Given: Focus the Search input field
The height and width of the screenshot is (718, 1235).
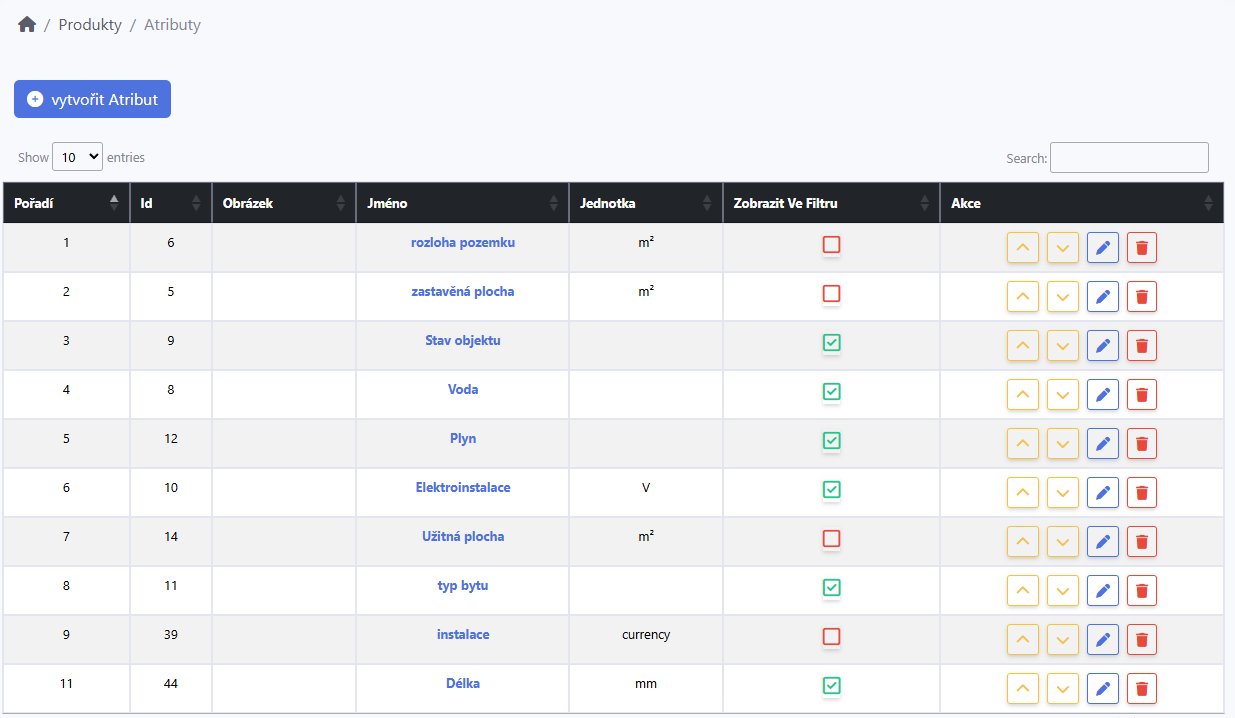Looking at the screenshot, I should (x=1128, y=158).
